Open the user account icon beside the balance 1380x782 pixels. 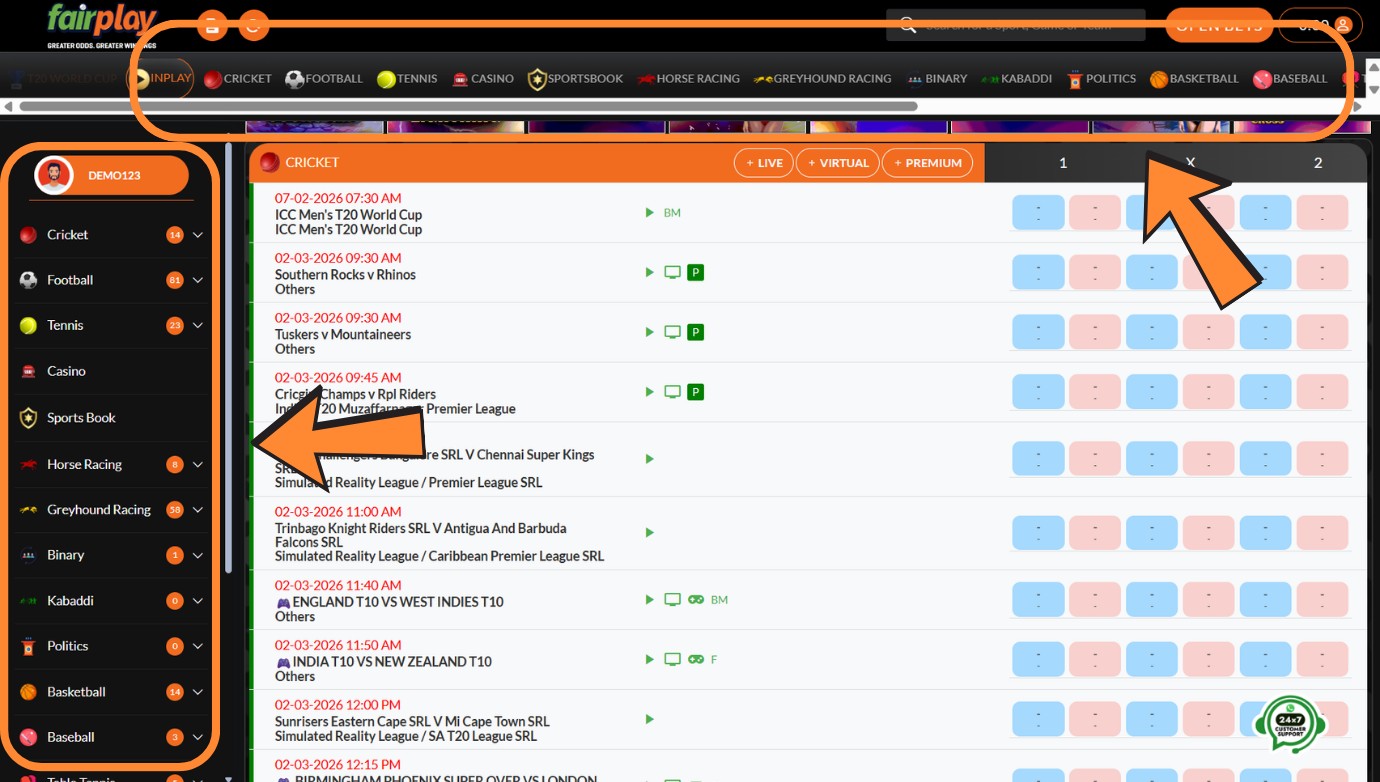tap(1345, 25)
